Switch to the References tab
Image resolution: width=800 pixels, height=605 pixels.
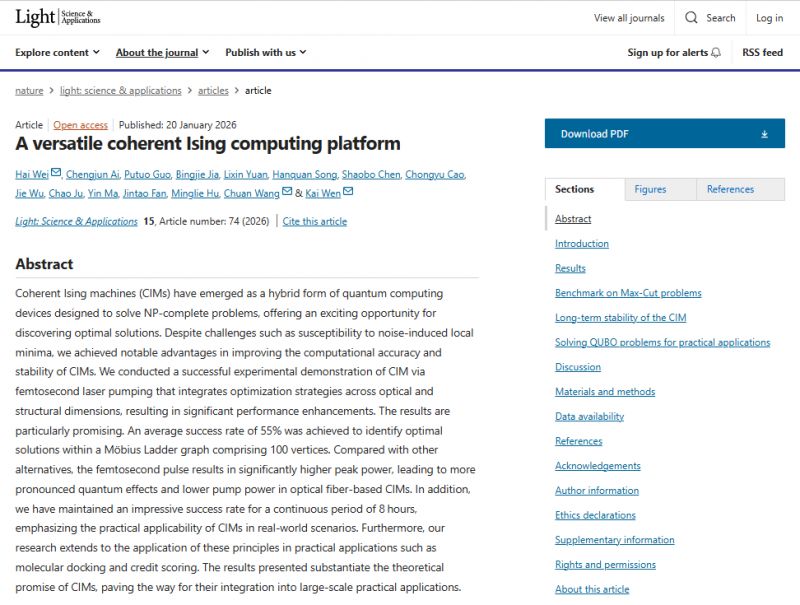(x=730, y=189)
